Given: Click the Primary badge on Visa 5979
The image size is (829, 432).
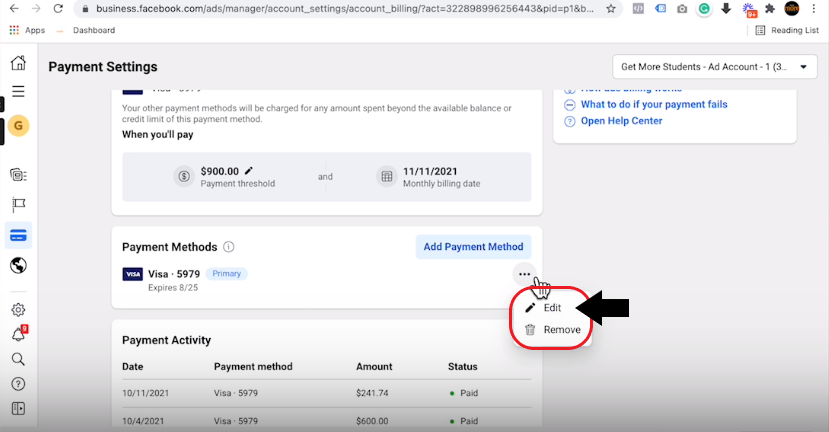Looking at the screenshot, I should pos(226,273).
